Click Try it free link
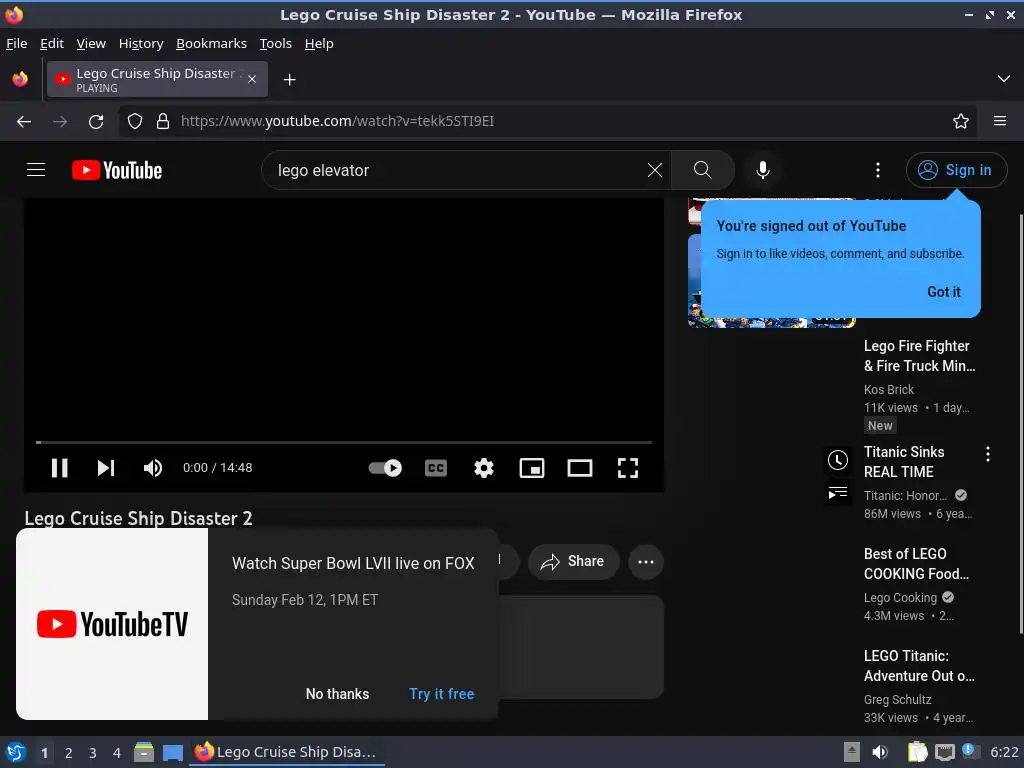Screen dimensions: 1024x768 pyautogui.click(x=441, y=694)
